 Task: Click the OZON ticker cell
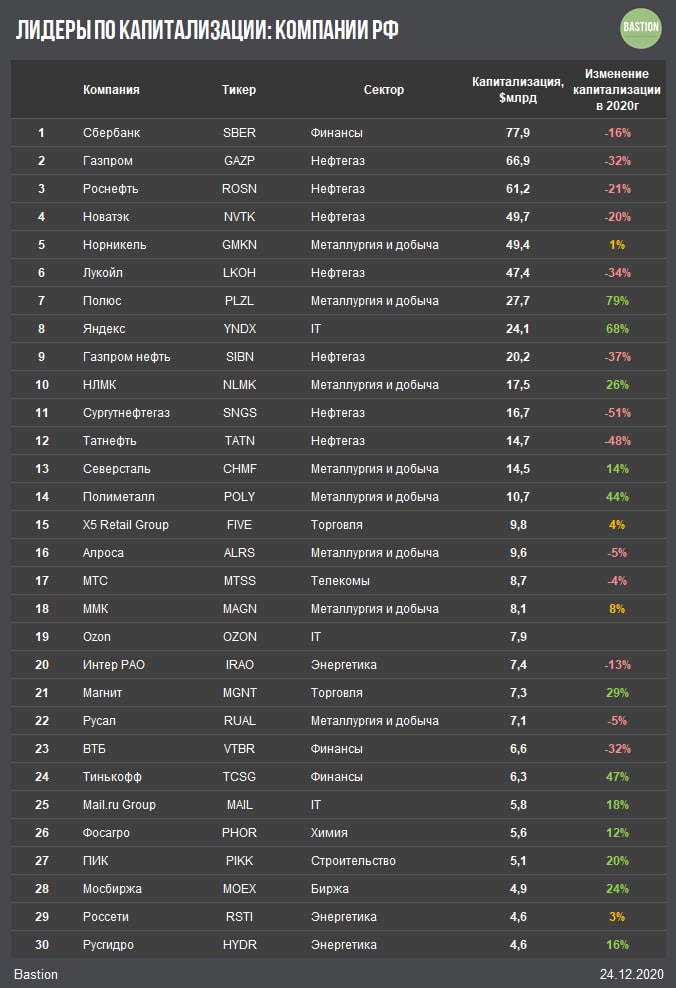(240, 637)
